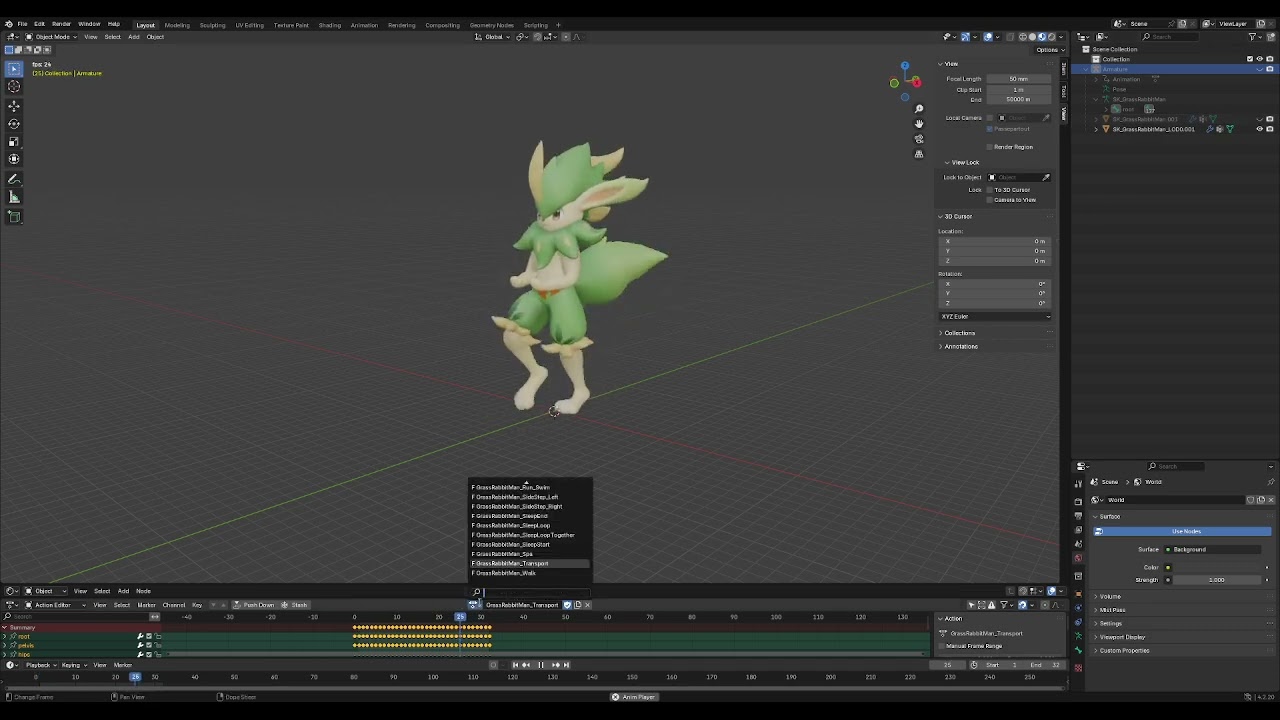
Task: Expand the Volume panel in World properties
Action: [1110, 597]
